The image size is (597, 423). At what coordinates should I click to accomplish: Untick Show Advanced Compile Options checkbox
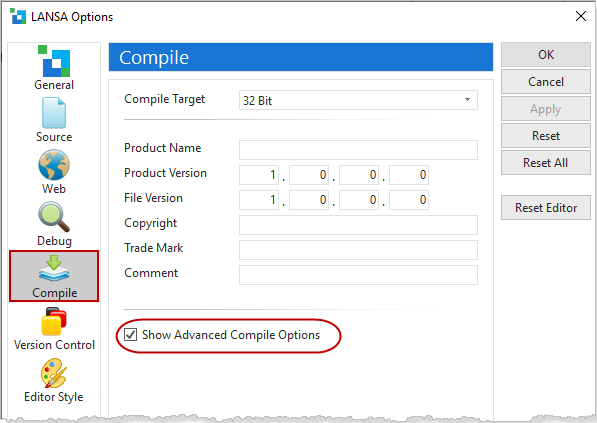(x=131, y=335)
